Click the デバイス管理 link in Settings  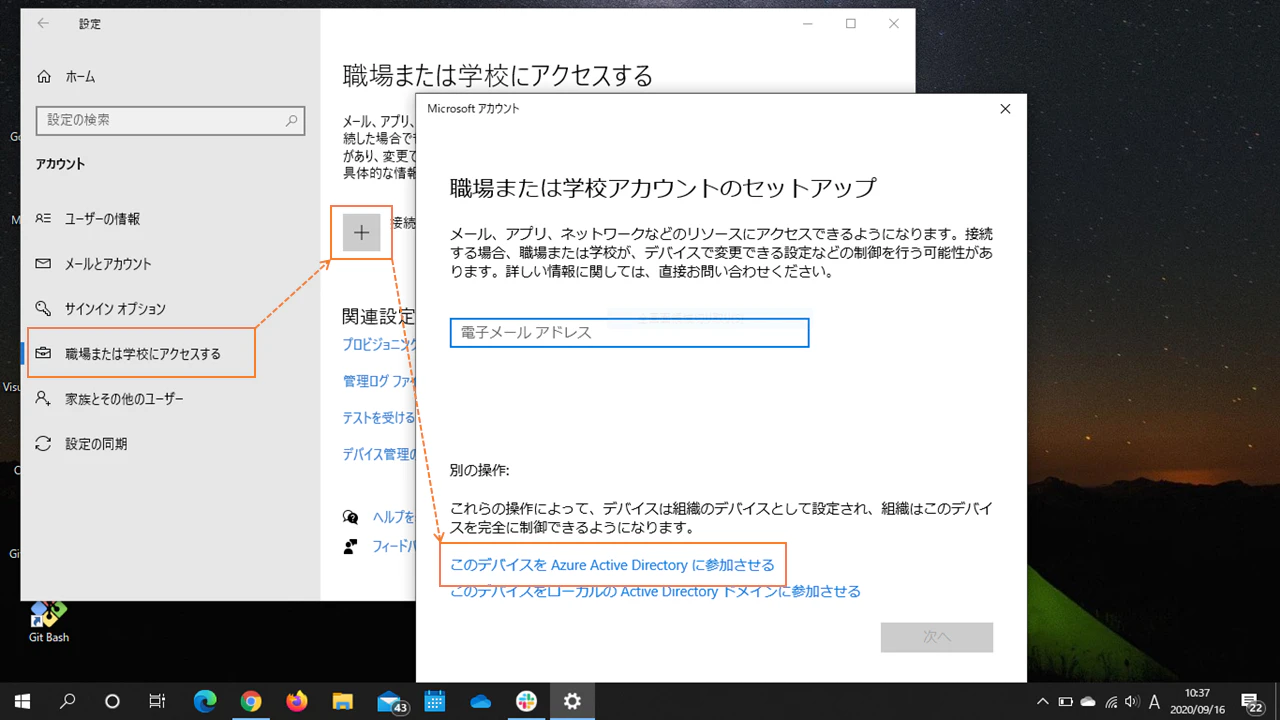[379, 454]
